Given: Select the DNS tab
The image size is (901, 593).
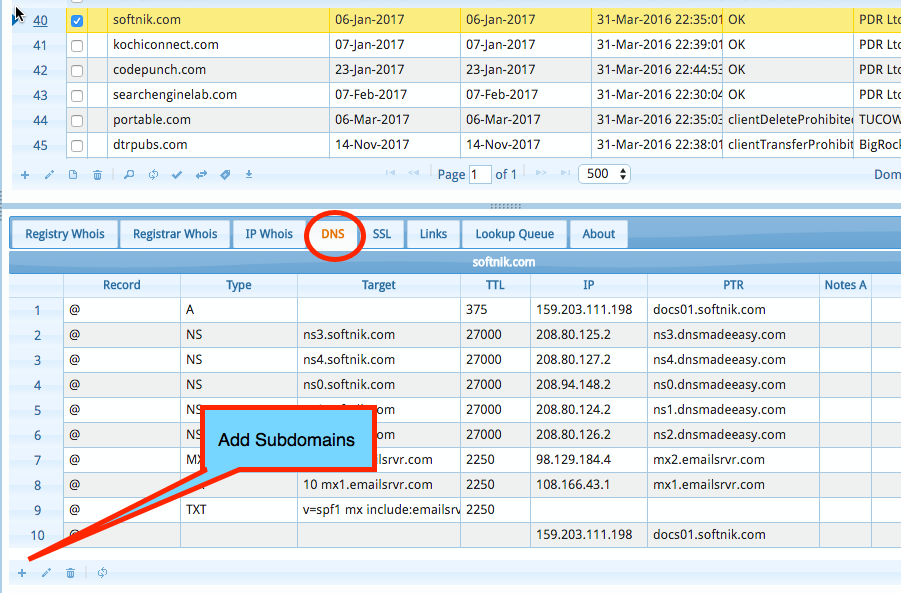Looking at the screenshot, I should pos(333,234).
